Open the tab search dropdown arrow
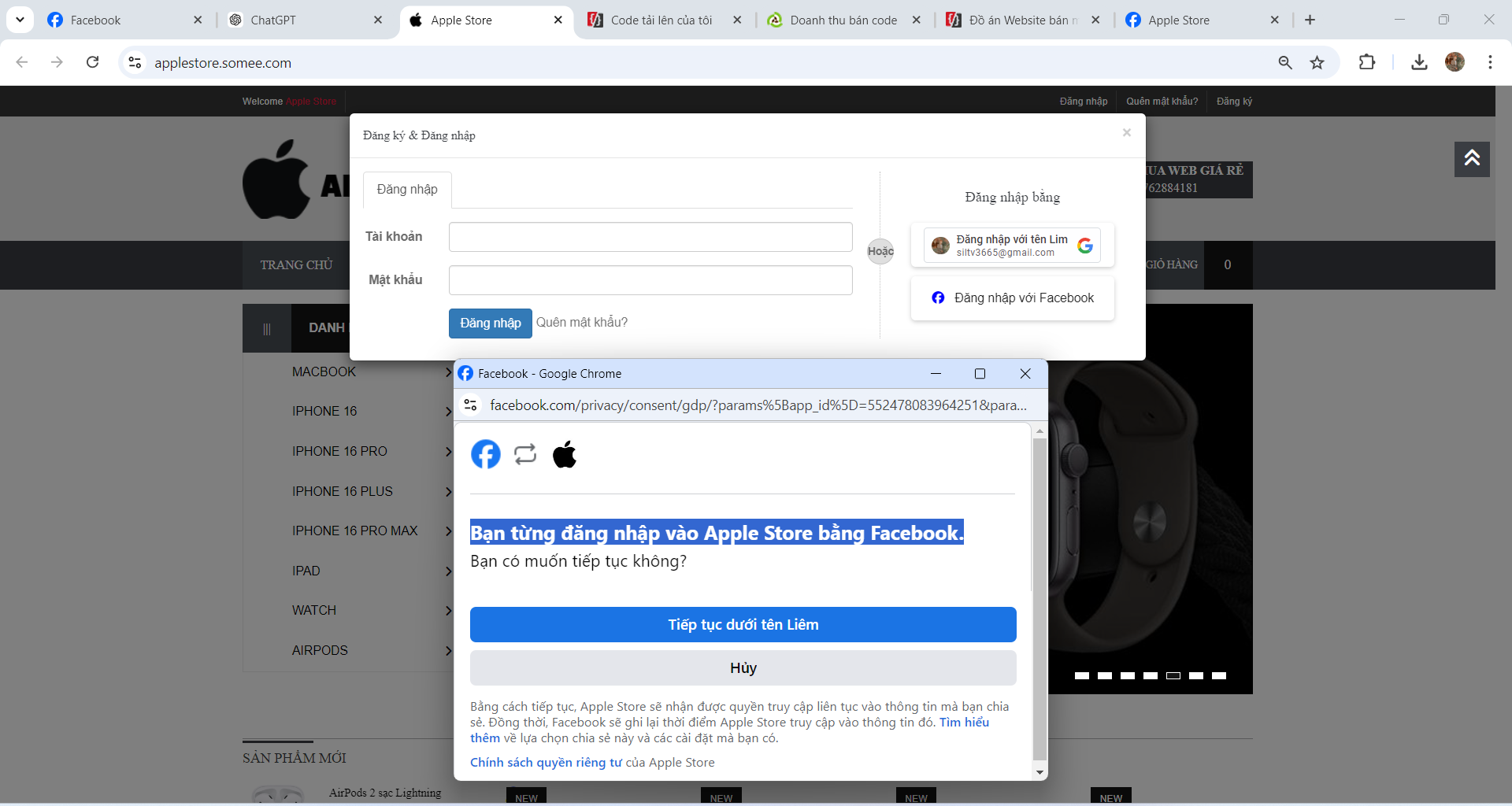This screenshot has height=806, width=1512. (20, 20)
